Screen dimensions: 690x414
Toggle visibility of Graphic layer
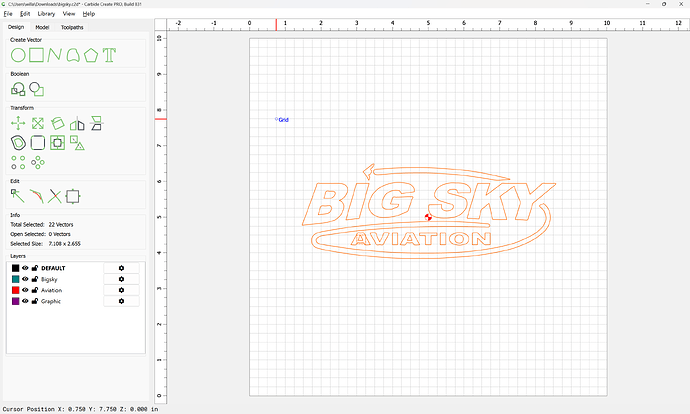(x=25, y=301)
